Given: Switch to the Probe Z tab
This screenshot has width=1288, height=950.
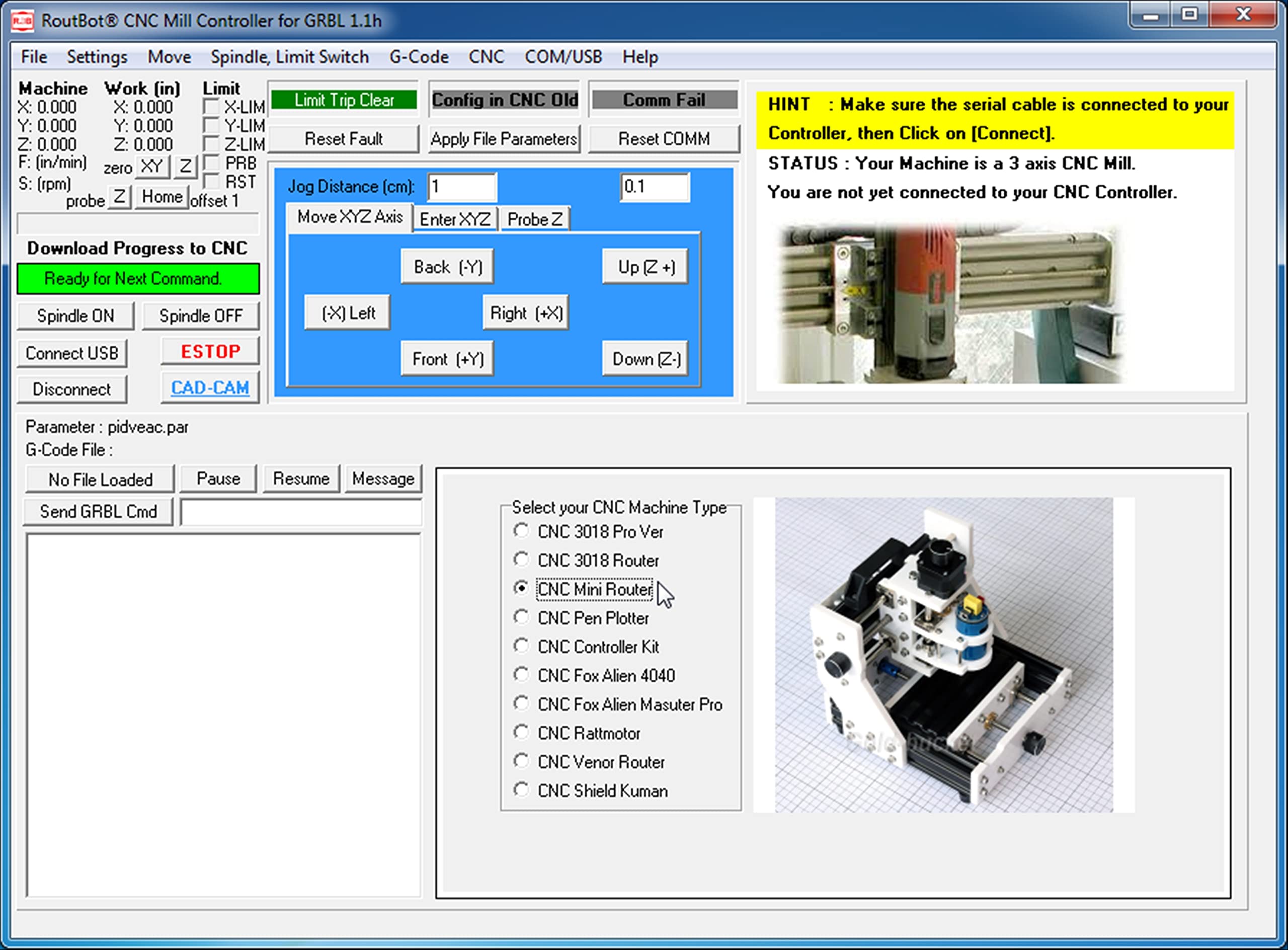Looking at the screenshot, I should (535, 219).
